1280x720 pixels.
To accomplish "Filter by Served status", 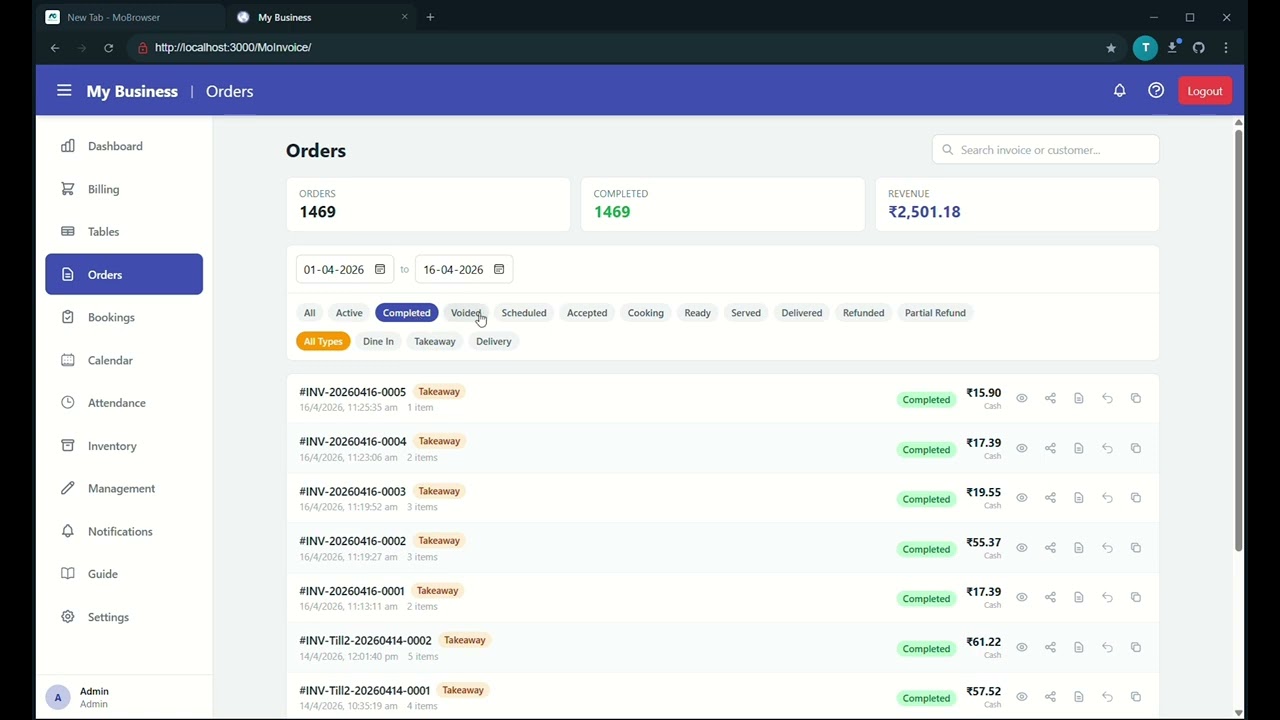I will point(746,313).
